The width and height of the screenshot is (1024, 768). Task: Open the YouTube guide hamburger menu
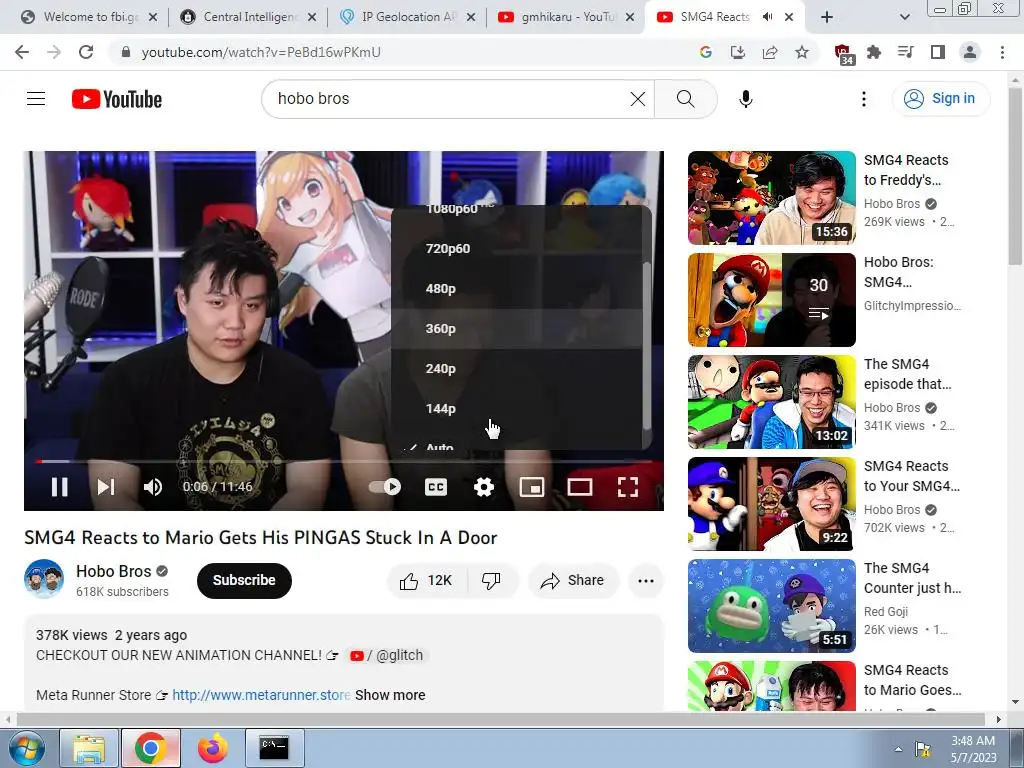tap(36, 99)
